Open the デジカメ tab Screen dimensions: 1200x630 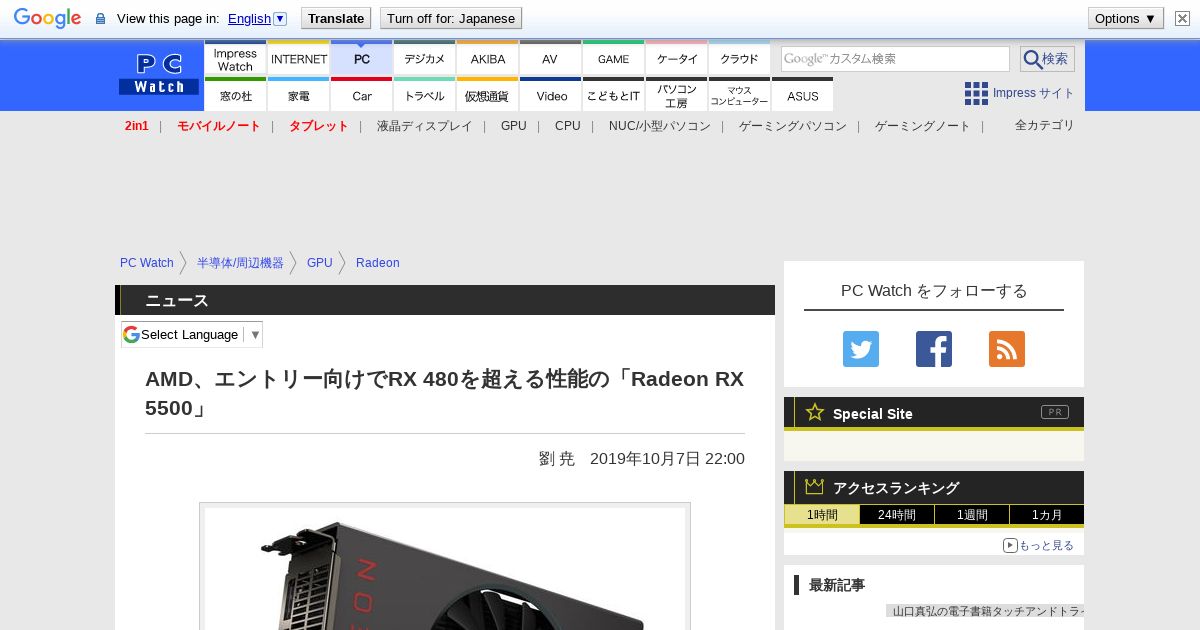424,59
